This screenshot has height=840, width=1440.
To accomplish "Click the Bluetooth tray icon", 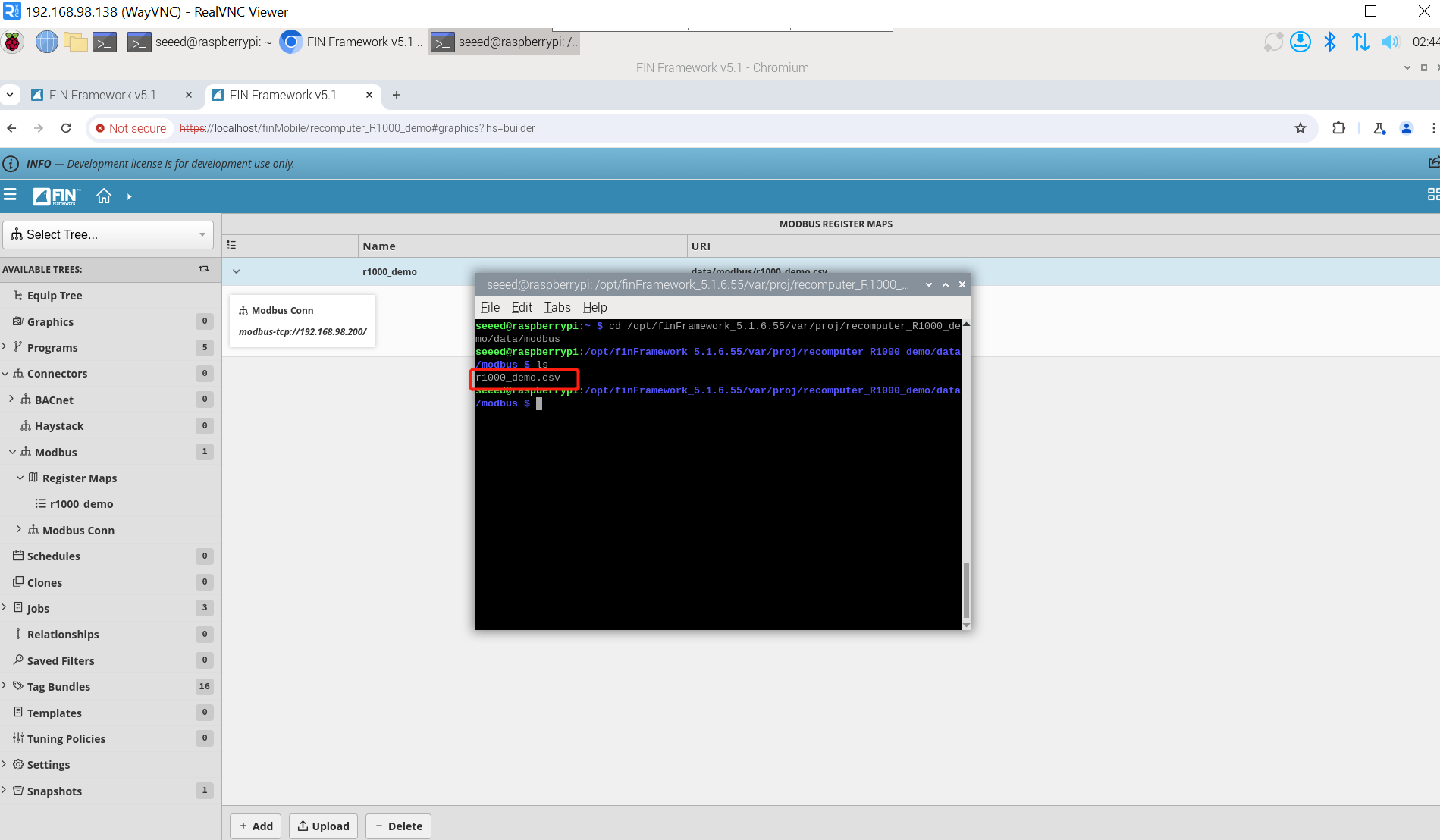I will (1330, 42).
